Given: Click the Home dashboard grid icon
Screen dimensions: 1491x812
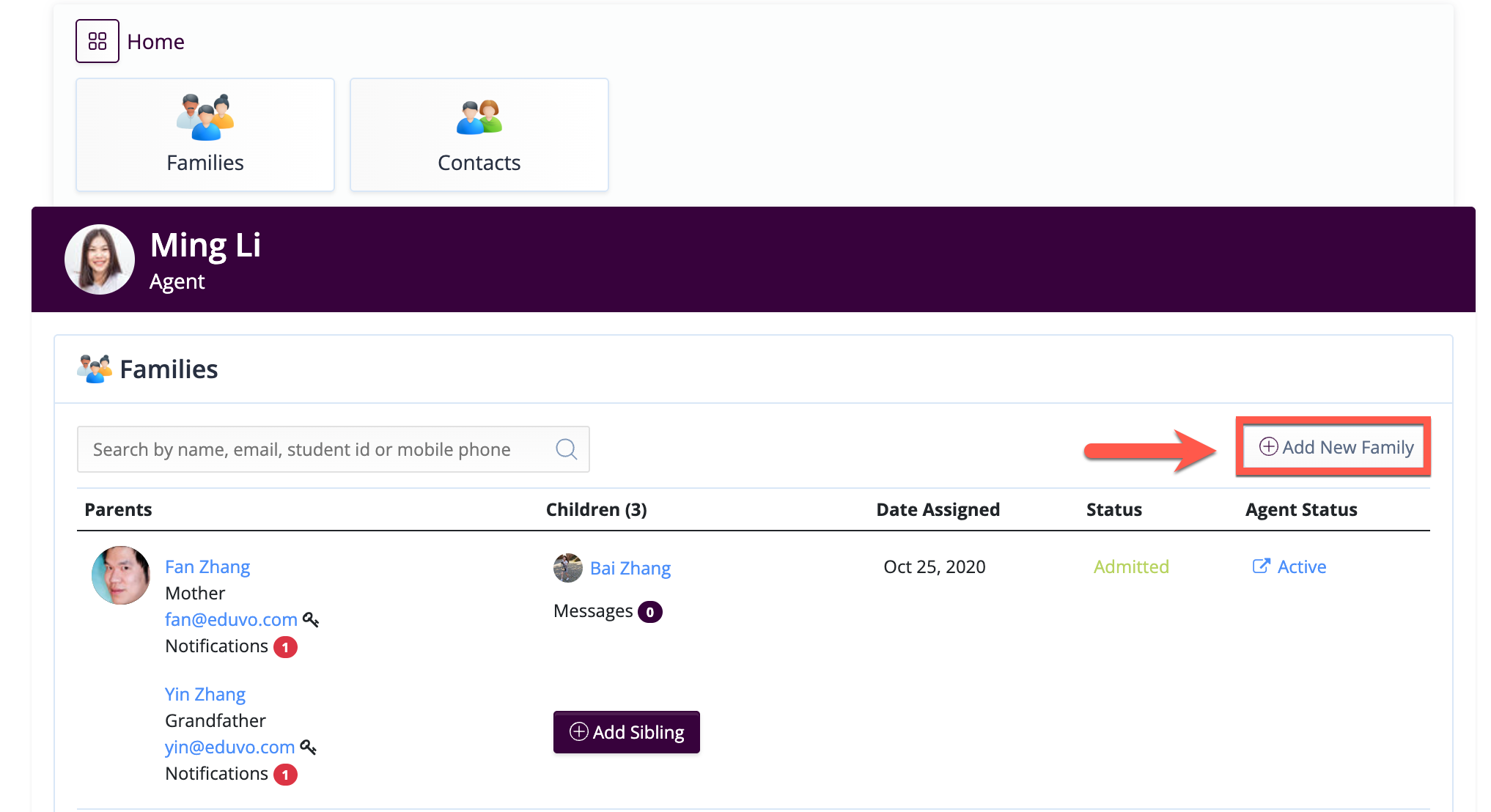Looking at the screenshot, I should (x=97, y=41).
